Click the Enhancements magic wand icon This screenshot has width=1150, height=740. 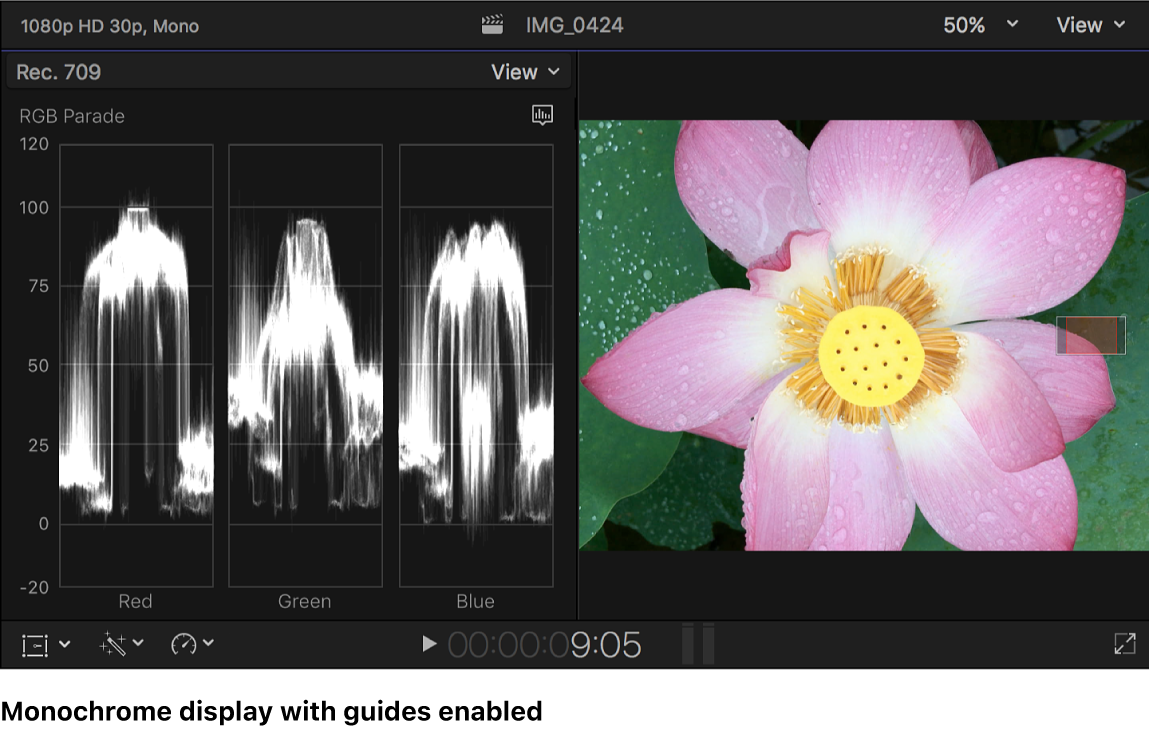113,644
